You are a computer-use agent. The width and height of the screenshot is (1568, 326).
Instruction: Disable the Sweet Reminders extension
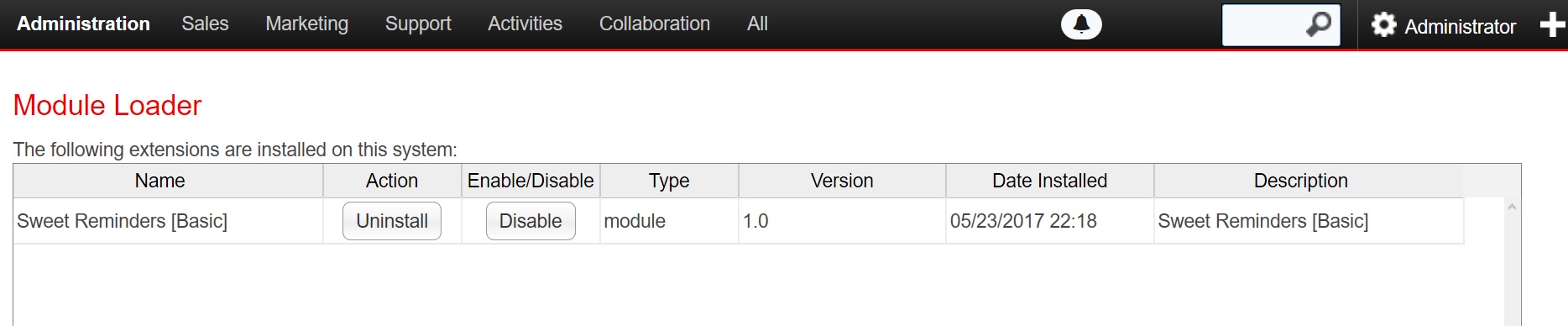coord(531,221)
